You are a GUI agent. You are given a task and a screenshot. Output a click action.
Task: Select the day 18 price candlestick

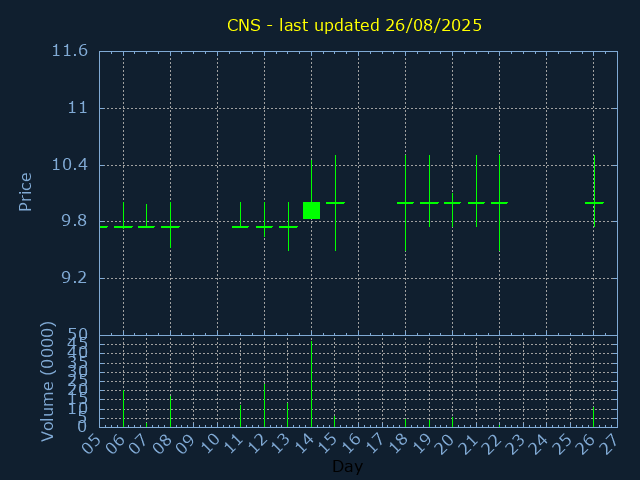click(405, 203)
